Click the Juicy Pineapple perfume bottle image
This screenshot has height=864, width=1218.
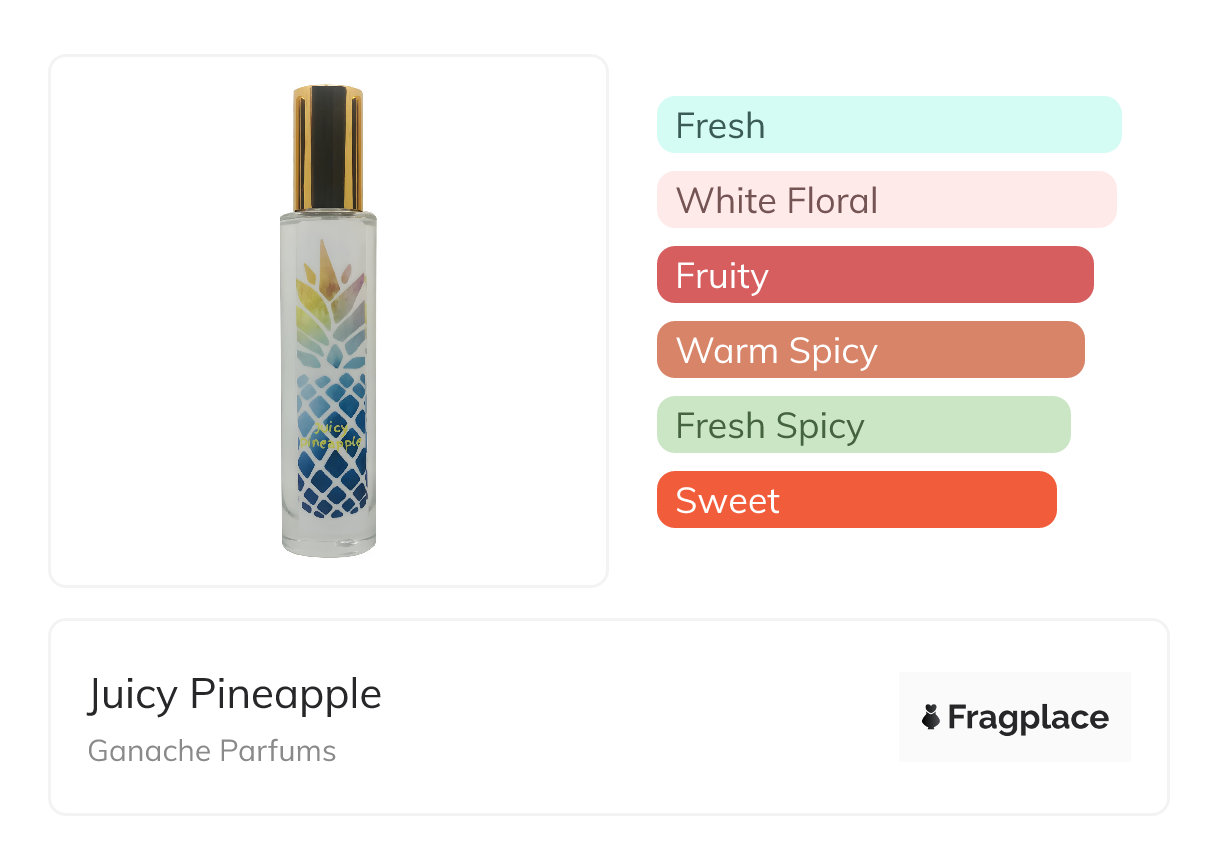328,322
